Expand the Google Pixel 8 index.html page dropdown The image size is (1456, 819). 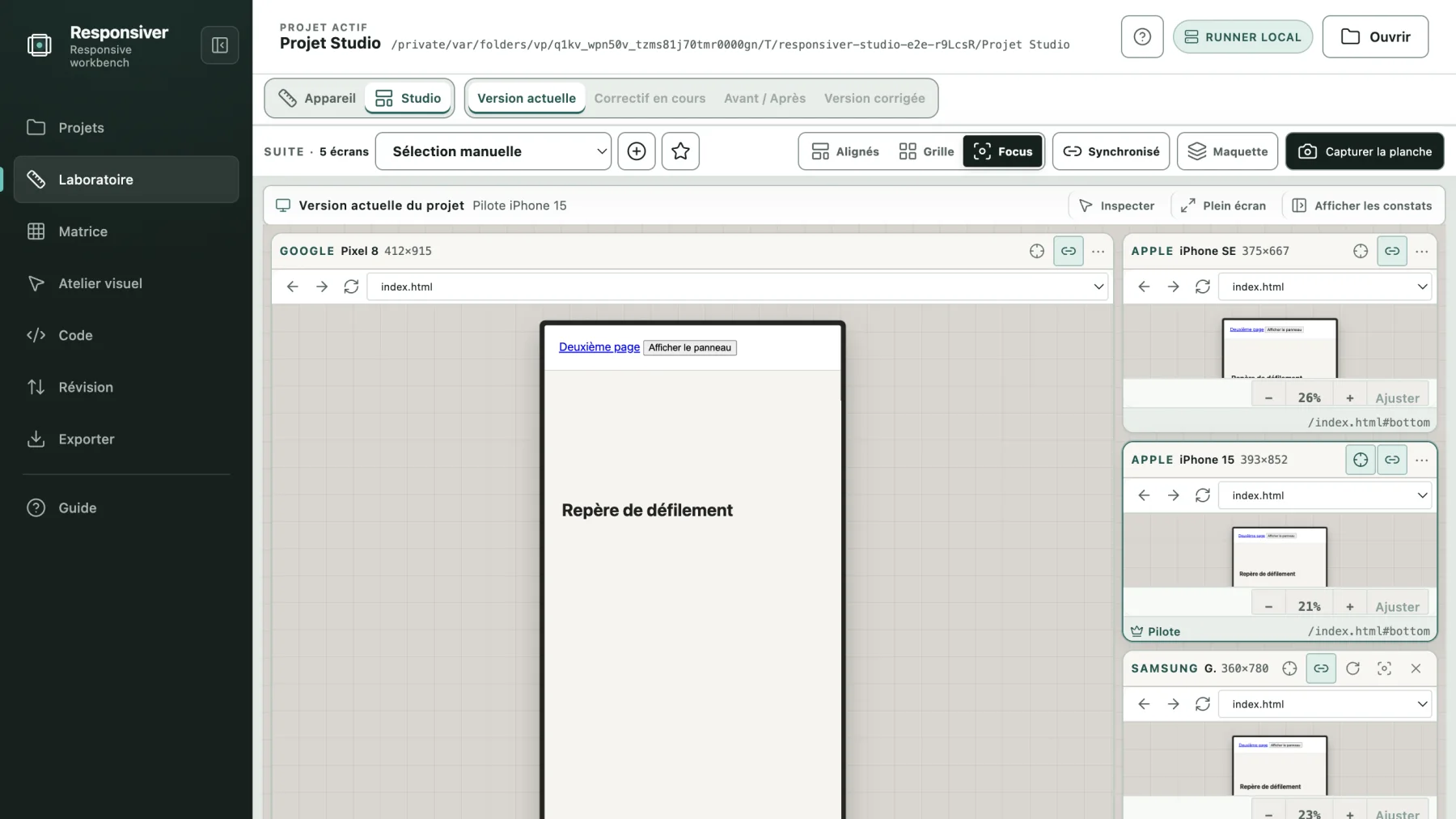739,286
